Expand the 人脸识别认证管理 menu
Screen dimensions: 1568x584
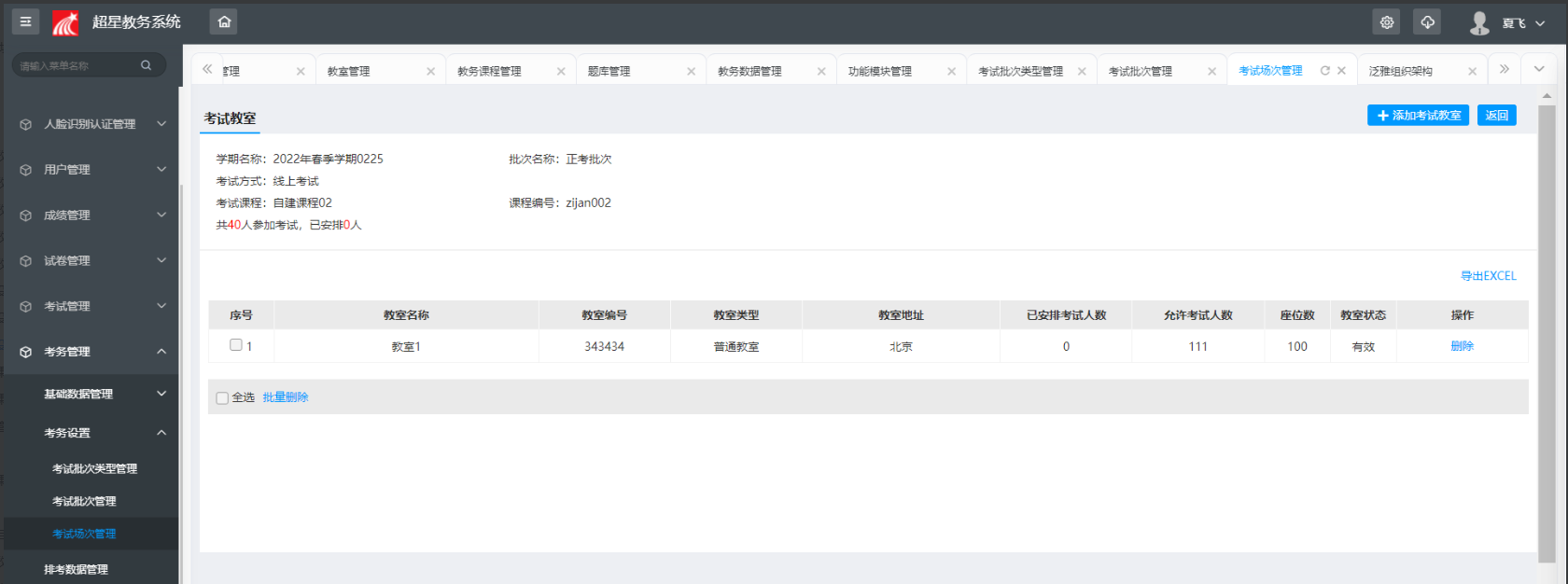tap(91, 124)
